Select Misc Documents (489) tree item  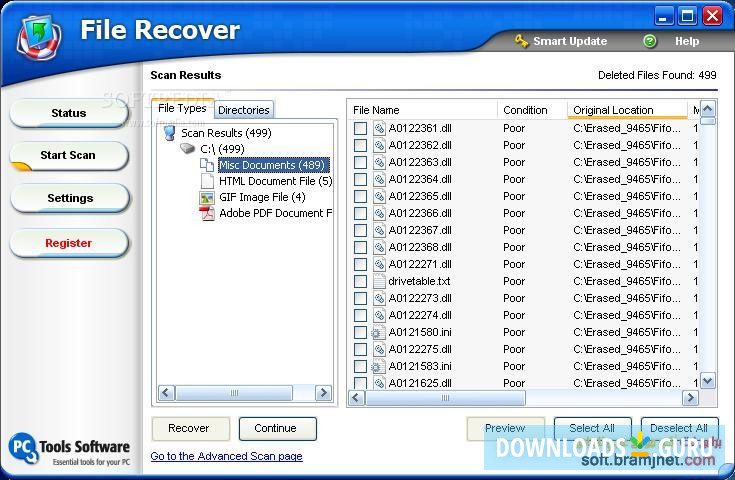274,165
